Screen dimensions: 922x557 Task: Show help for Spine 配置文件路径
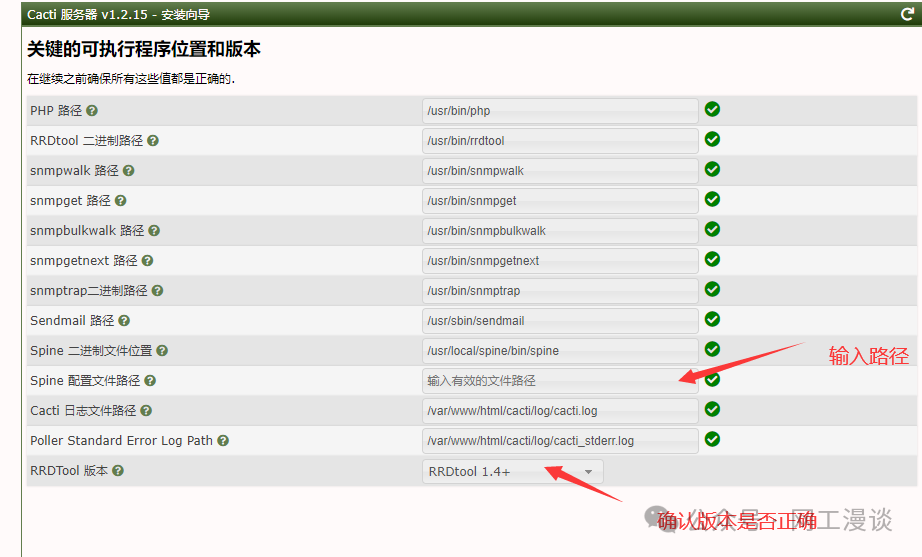[x=150, y=381]
